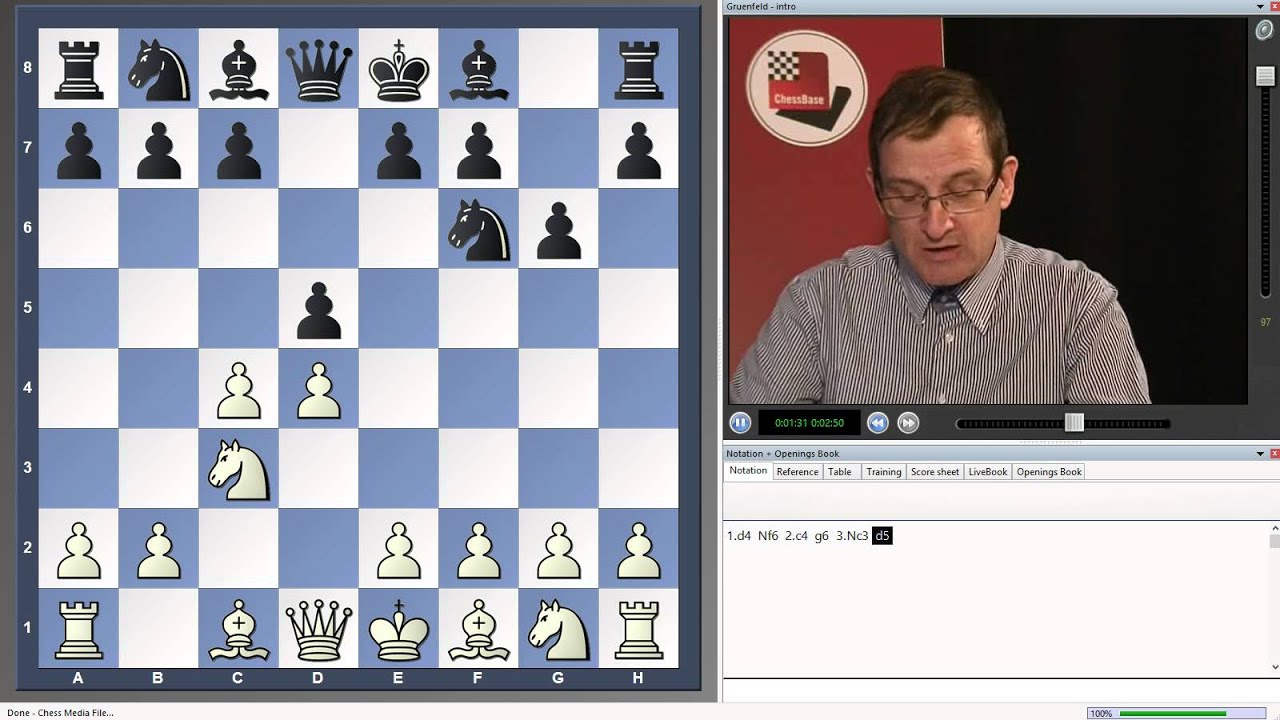Image resolution: width=1280 pixels, height=720 pixels.
Task: Open the Table tab
Action: point(840,472)
